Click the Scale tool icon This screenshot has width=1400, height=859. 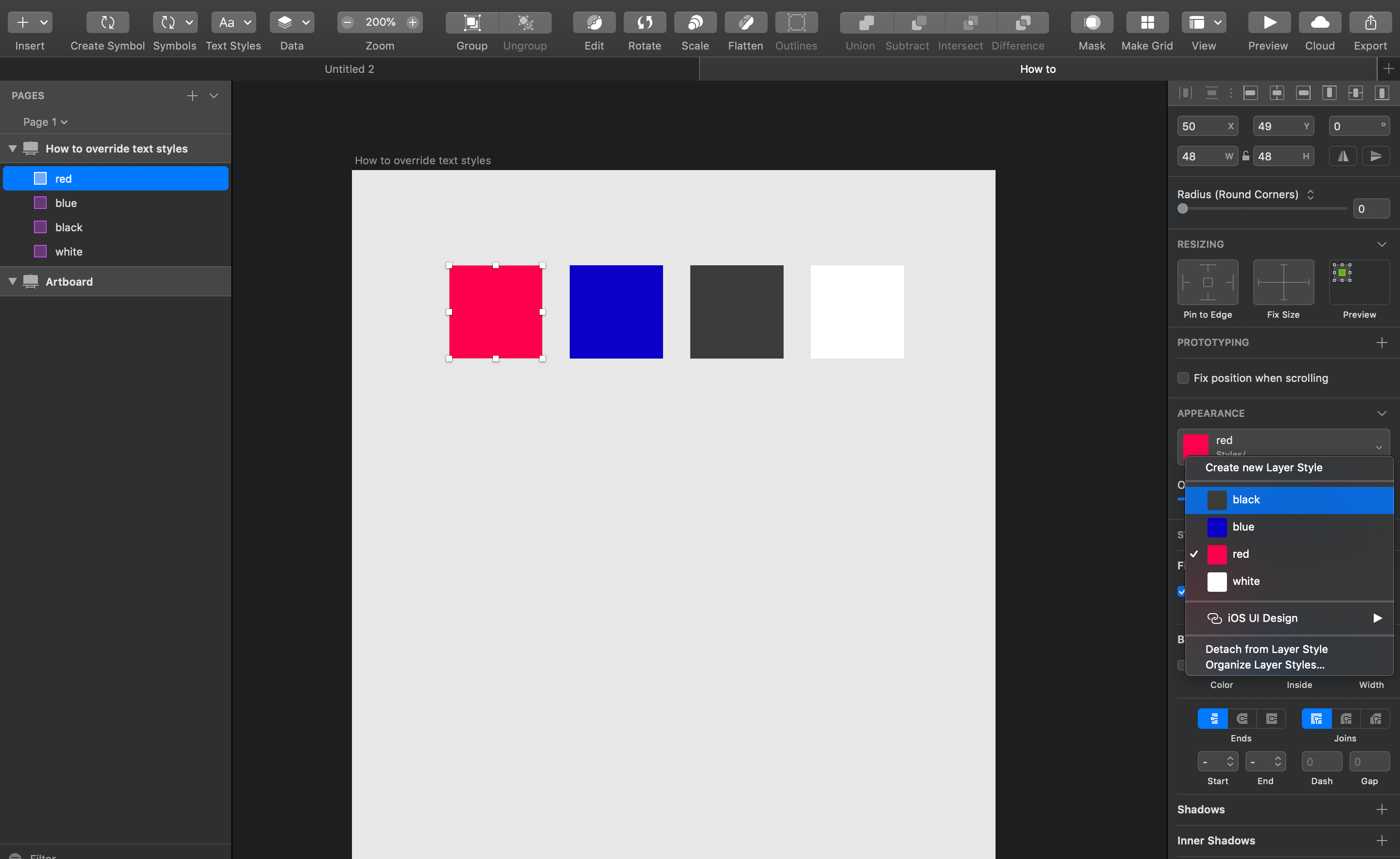point(695,23)
